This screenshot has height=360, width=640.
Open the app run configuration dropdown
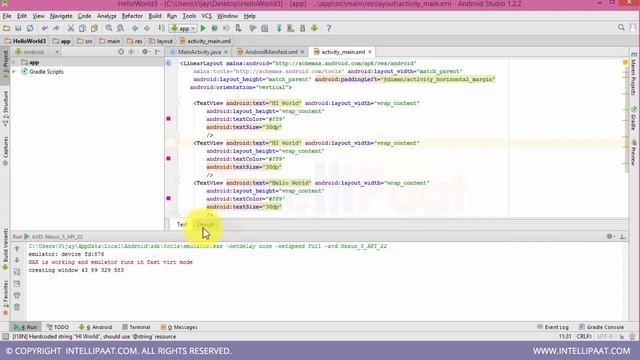pos(183,28)
